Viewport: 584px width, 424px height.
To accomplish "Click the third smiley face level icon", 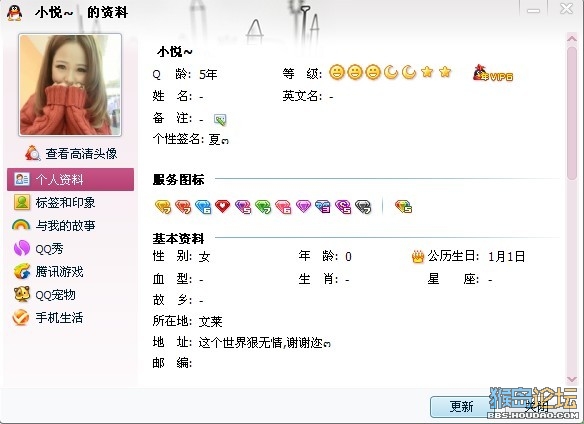I will pyautogui.click(x=373, y=72).
